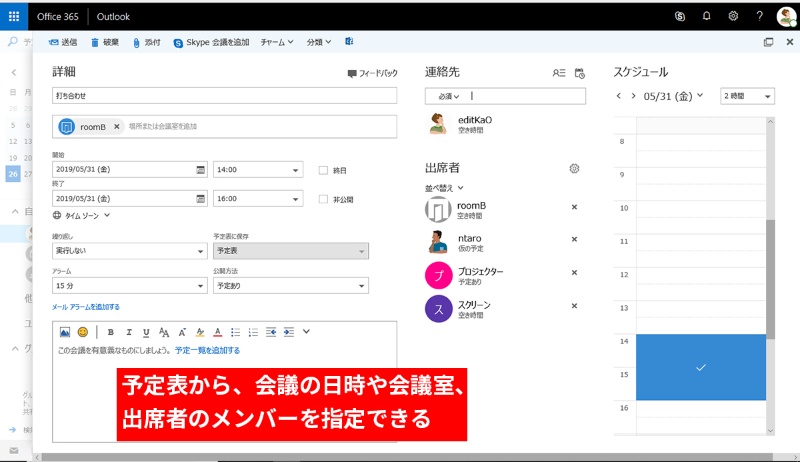Toggle bold formatting
This screenshot has height=462, width=800.
pos(111,332)
